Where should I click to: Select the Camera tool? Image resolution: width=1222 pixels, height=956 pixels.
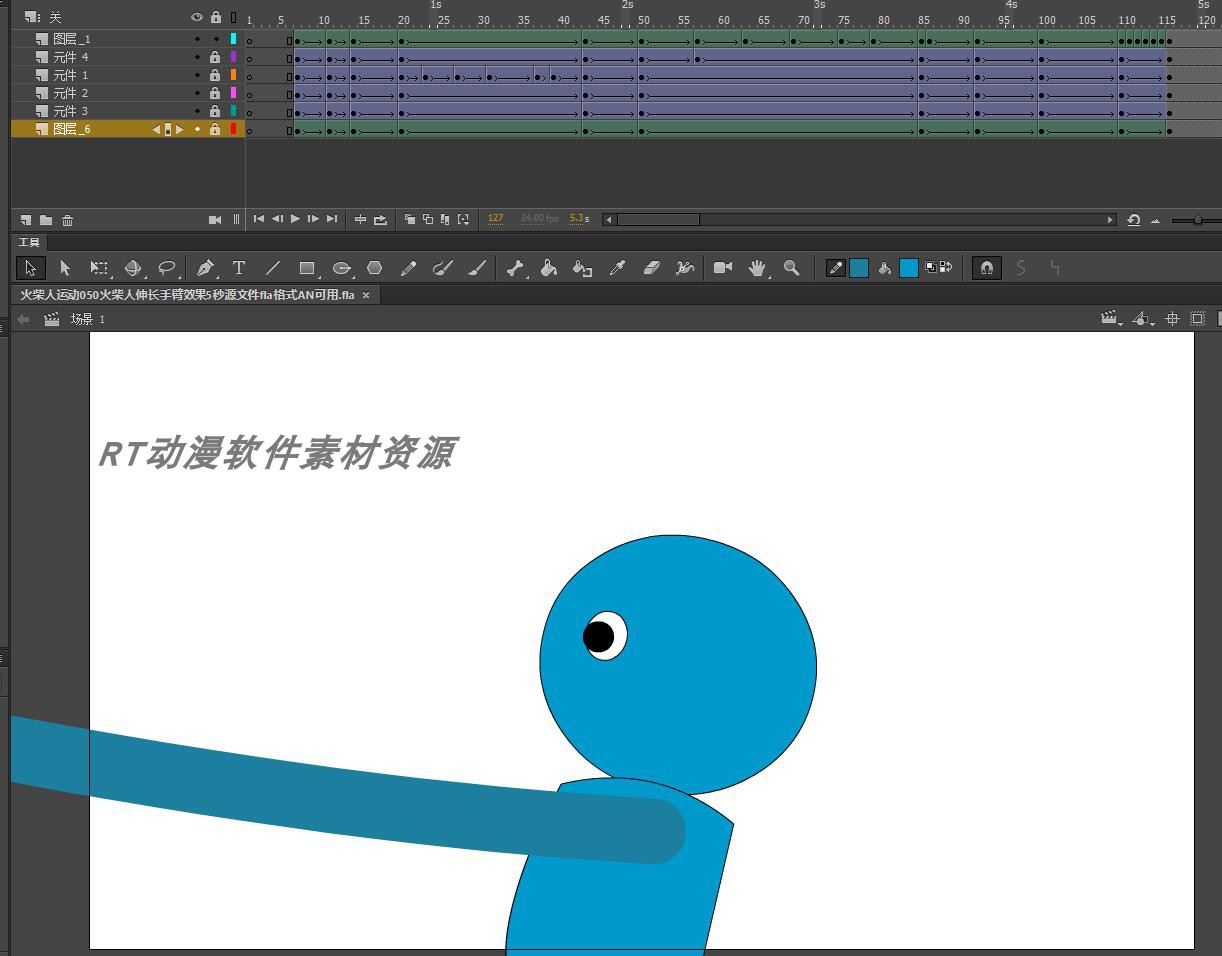pyautogui.click(x=723, y=268)
